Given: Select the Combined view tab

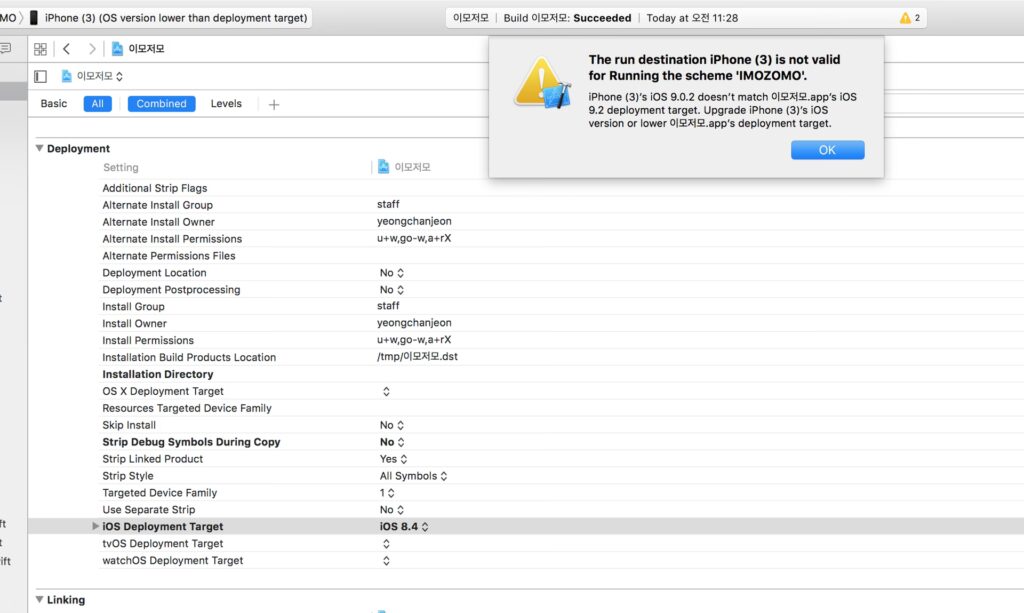Looking at the screenshot, I should point(161,104).
